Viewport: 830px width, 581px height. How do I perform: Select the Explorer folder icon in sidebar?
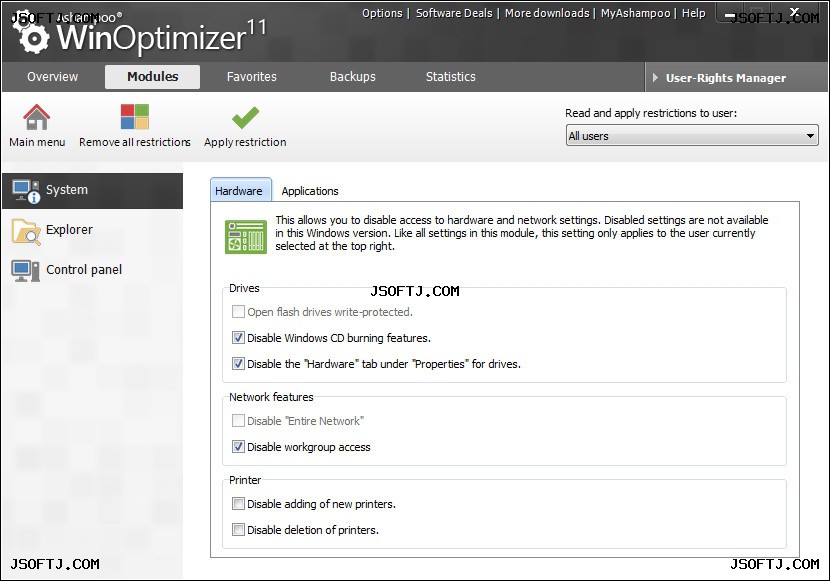26,232
